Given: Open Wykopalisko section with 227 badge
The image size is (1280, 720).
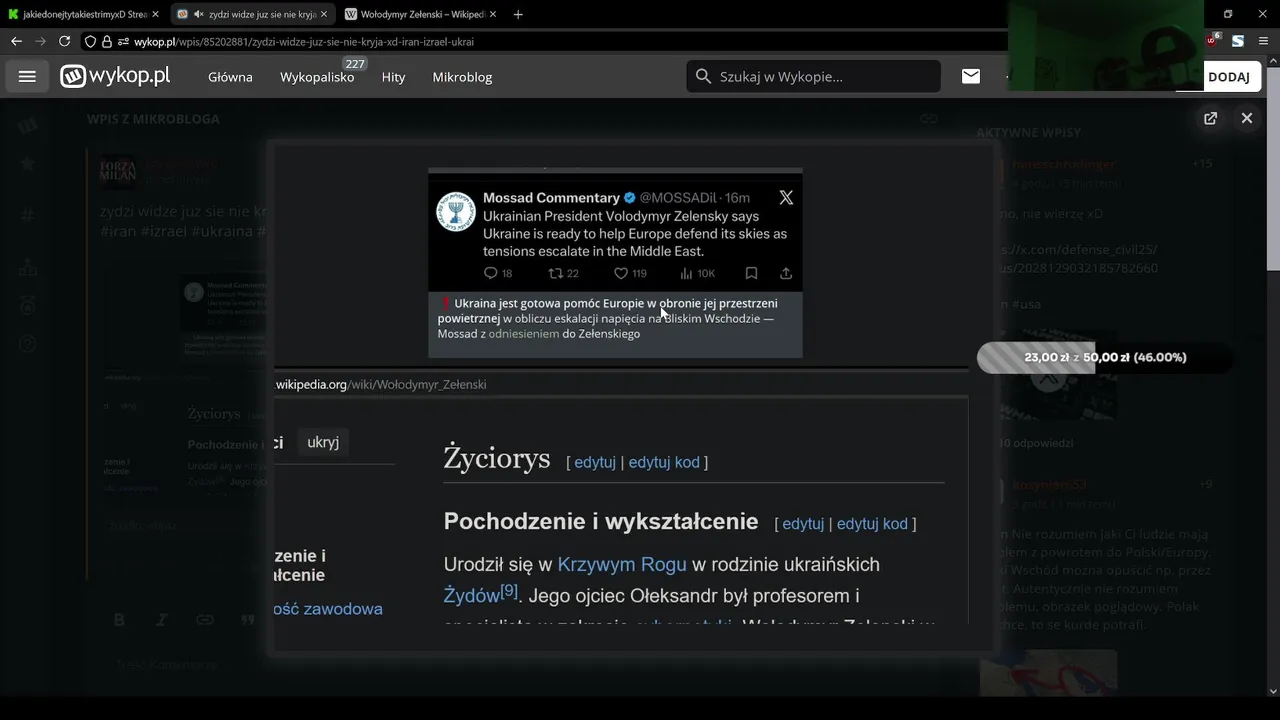Looking at the screenshot, I should click(317, 77).
